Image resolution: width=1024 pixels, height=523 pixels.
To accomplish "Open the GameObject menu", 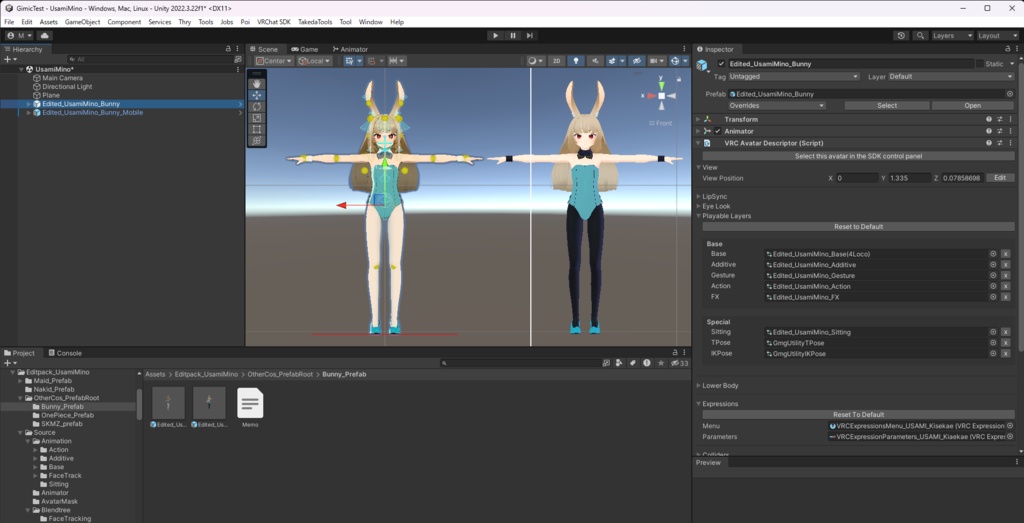I will (x=82, y=22).
